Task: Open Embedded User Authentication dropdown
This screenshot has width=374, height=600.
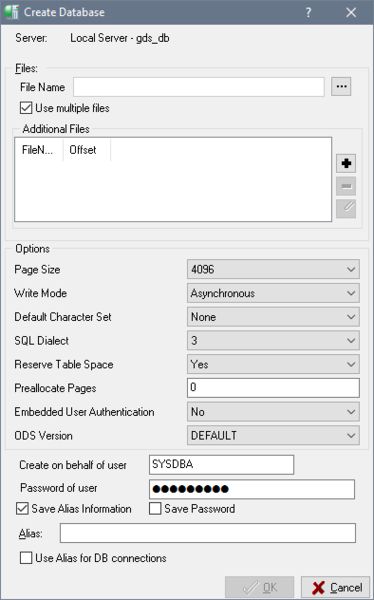Action: click(273, 412)
